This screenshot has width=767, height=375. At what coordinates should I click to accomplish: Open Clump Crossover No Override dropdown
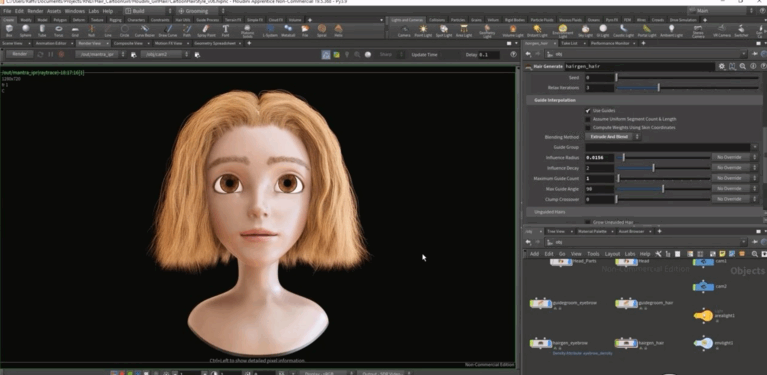735,199
